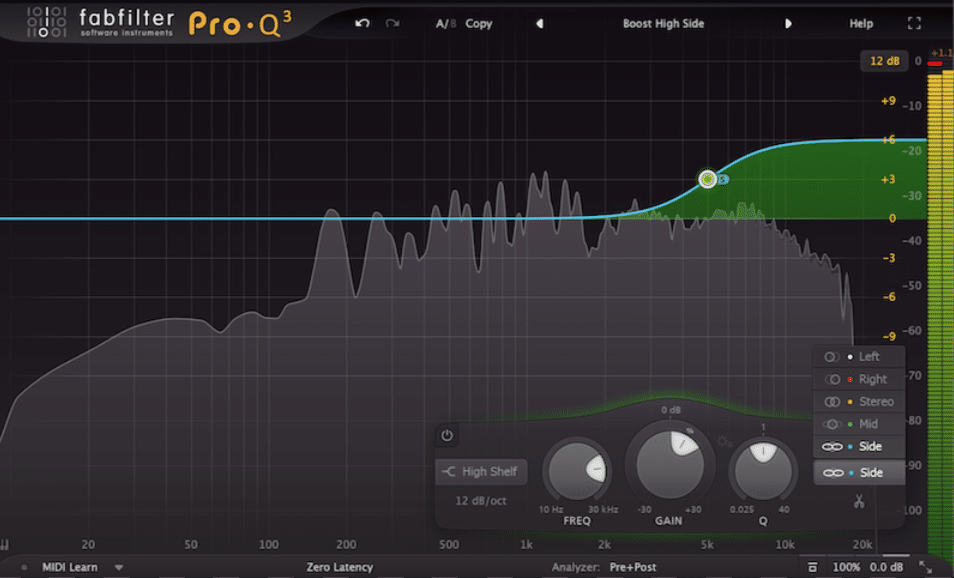This screenshot has height=578, width=954.
Task: Toggle the Gain-Q interaction gear icon
Action: (x=723, y=441)
